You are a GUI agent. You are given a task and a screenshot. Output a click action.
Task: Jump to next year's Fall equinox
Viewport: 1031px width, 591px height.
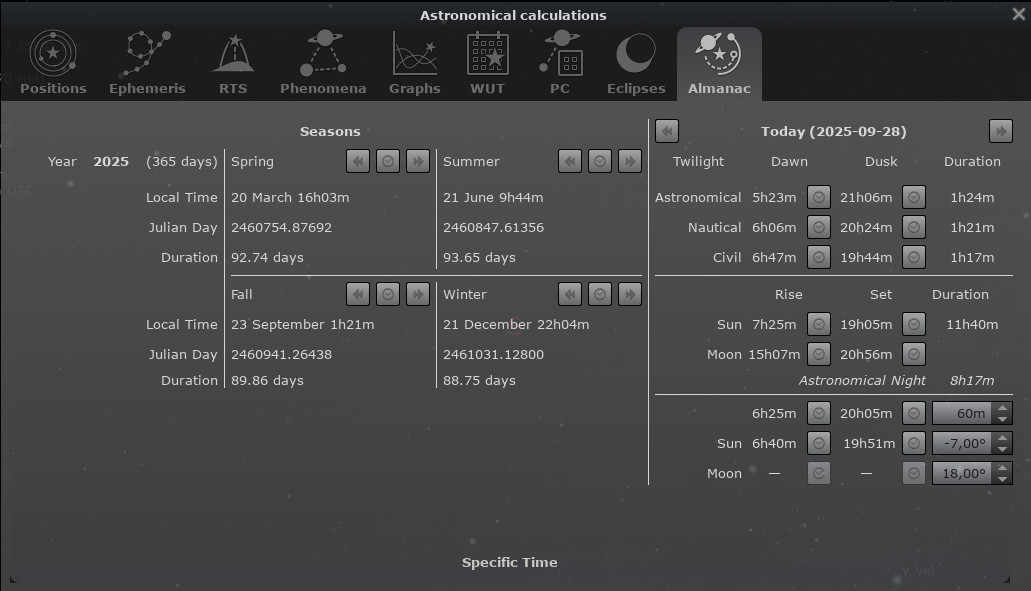click(x=418, y=294)
